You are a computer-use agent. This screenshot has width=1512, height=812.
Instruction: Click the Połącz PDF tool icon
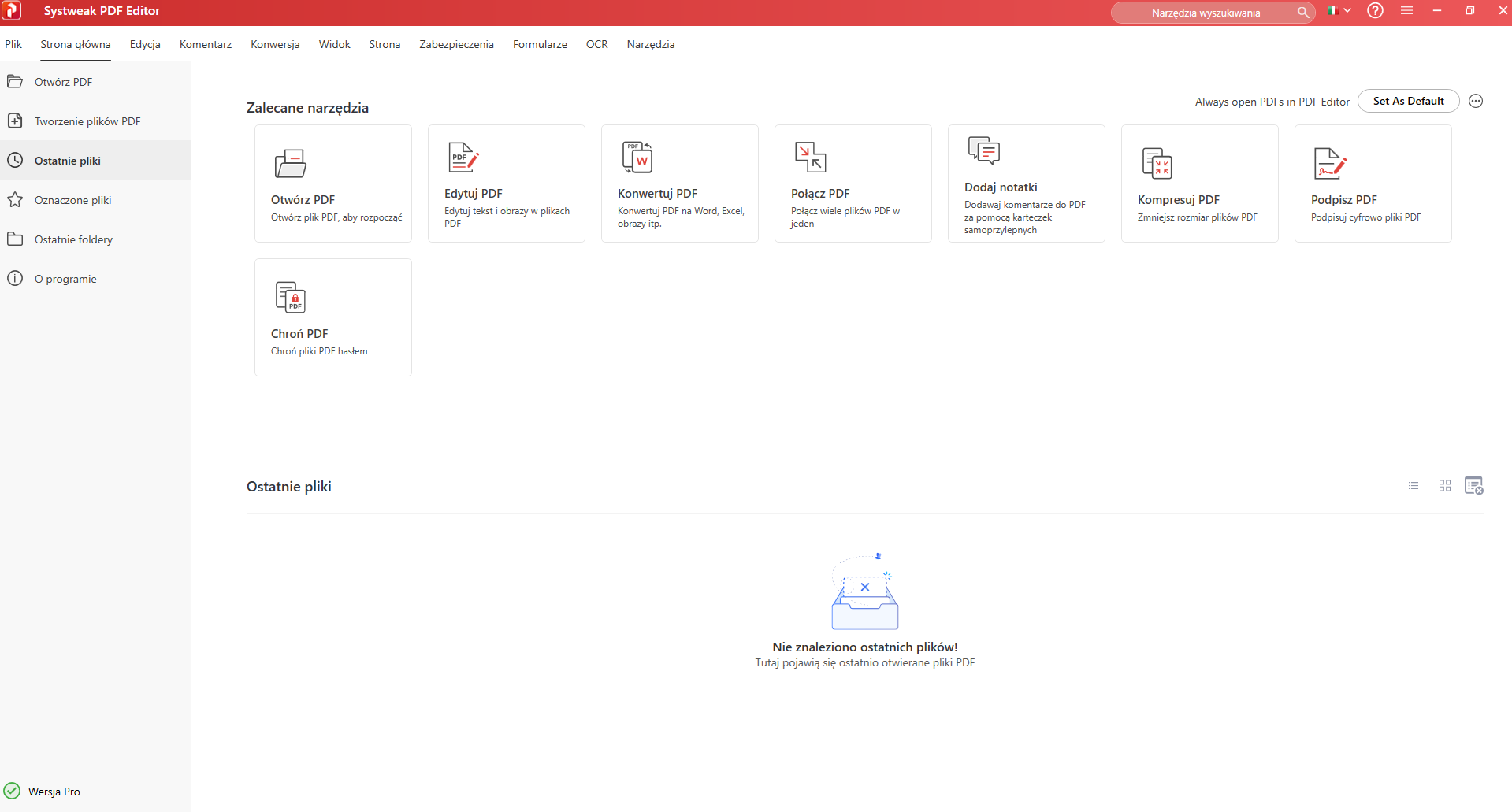coord(810,157)
